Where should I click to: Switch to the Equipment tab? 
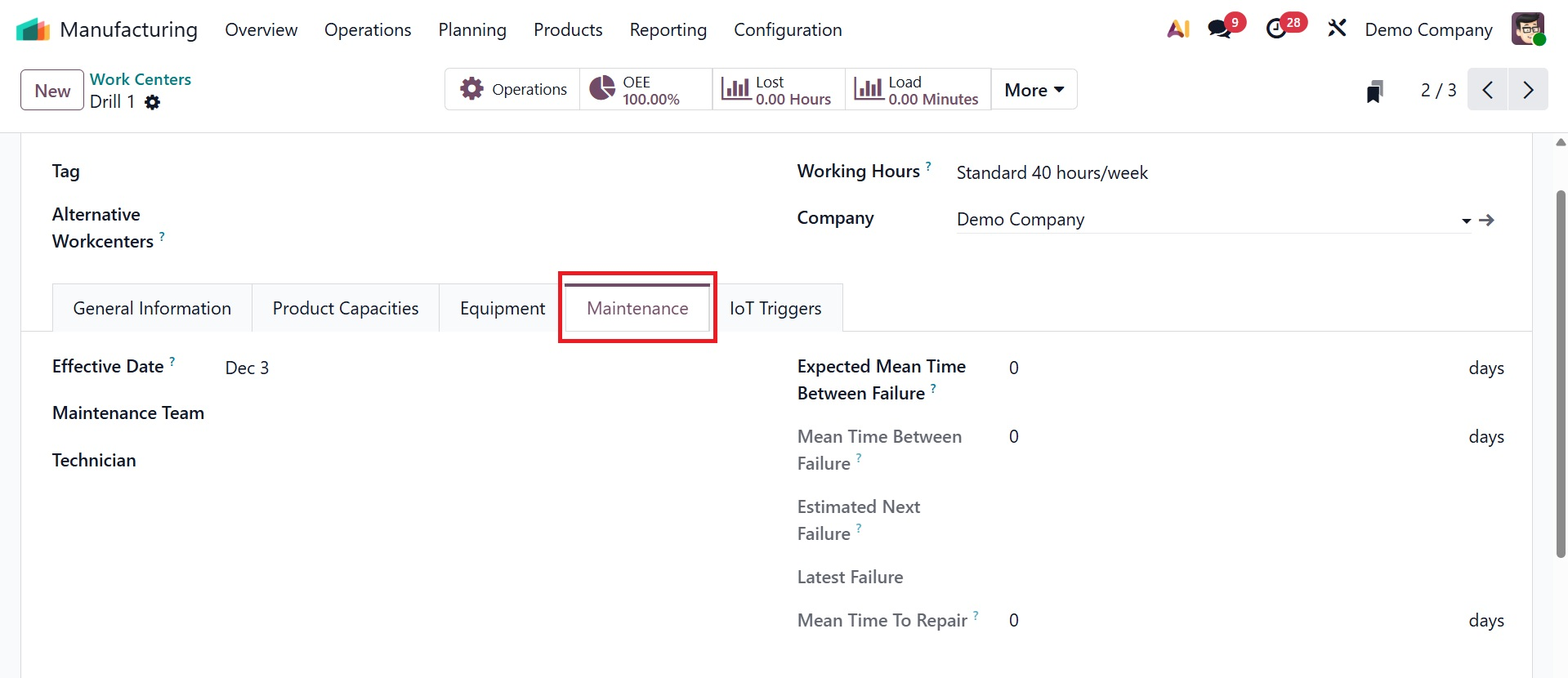point(502,309)
